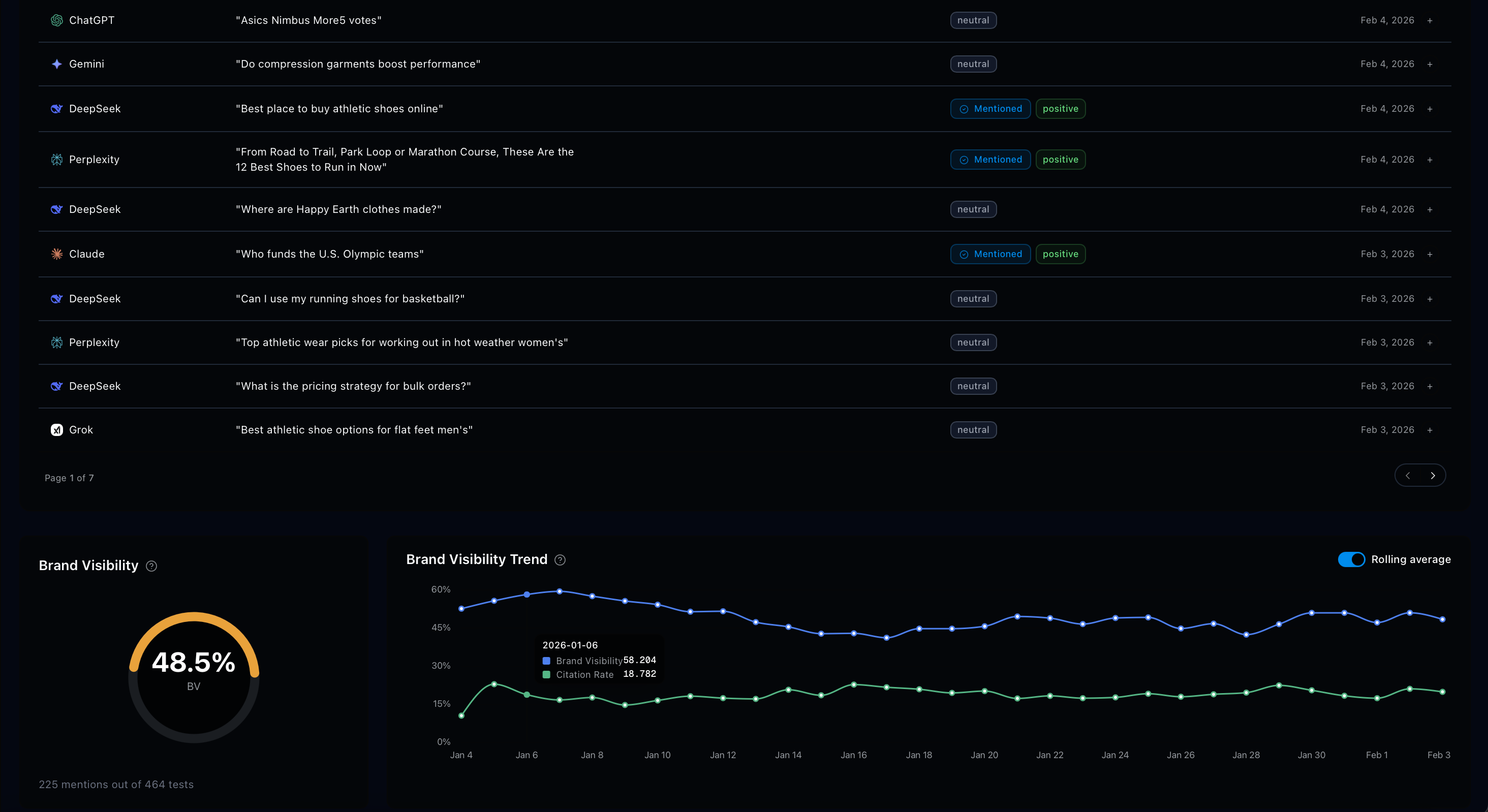Click the DeepSeek icon on athletic shoes row
Screen dimensions: 1488x812
click(56, 109)
